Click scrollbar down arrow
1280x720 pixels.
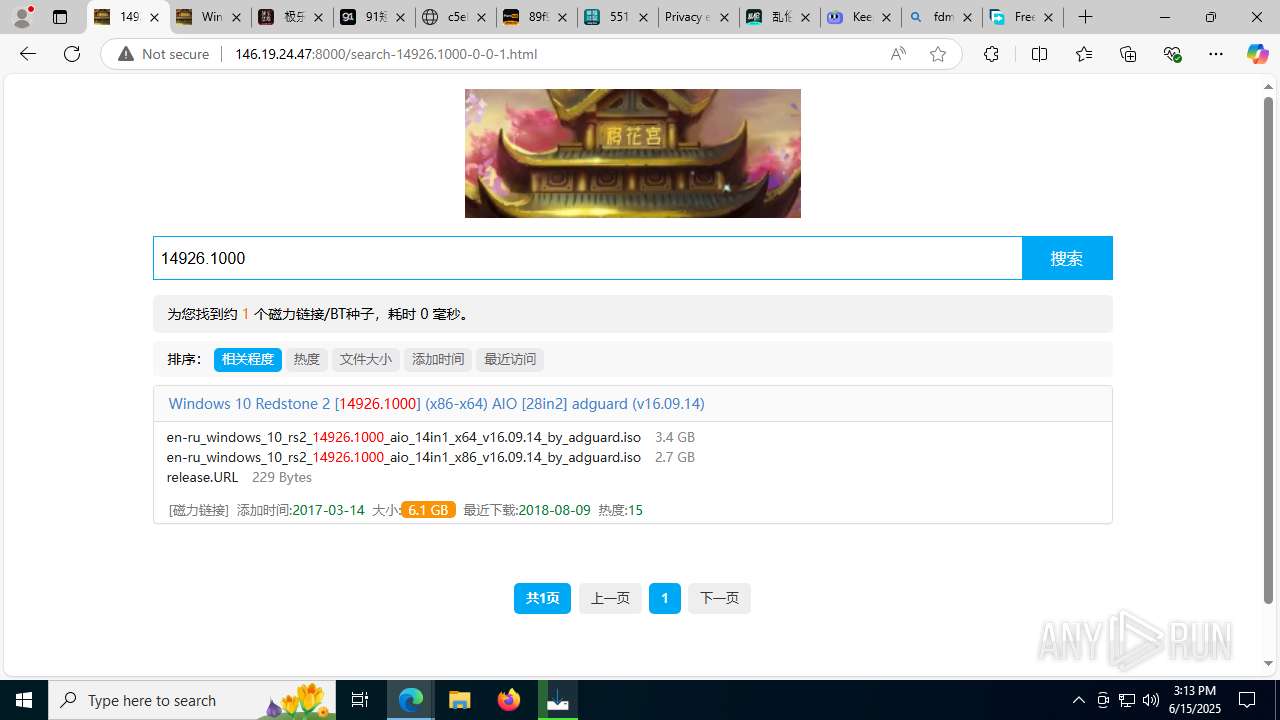[x=1268, y=664]
